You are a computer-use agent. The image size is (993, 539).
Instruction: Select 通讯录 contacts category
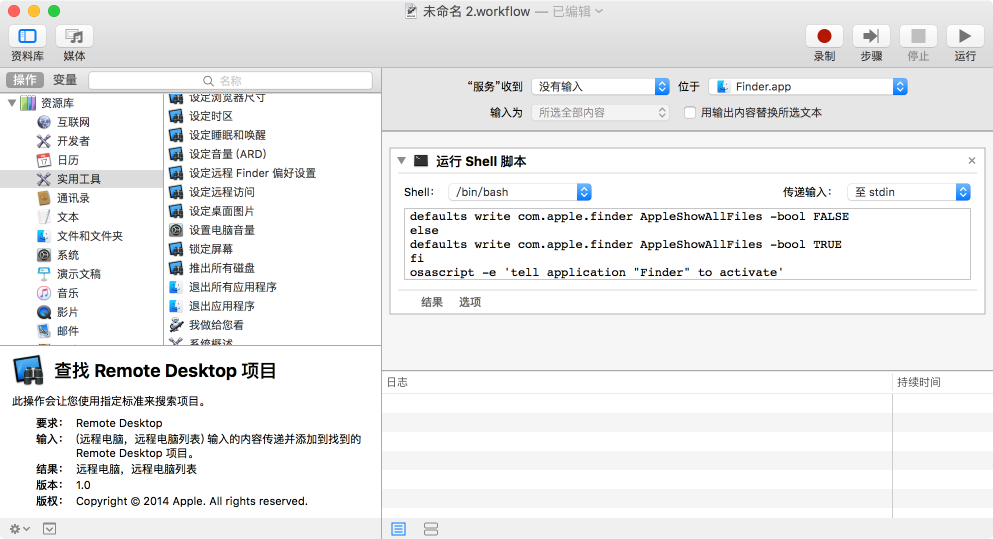click(73, 198)
